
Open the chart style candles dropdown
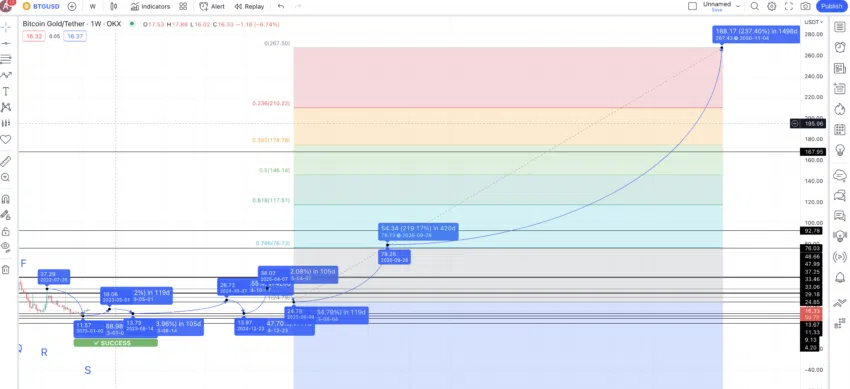(x=113, y=7)
